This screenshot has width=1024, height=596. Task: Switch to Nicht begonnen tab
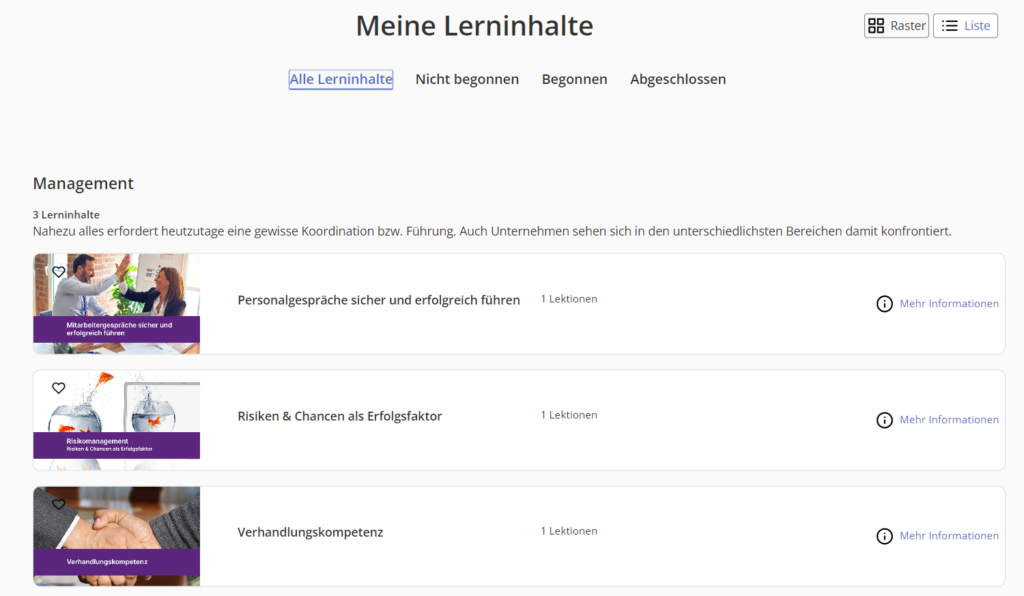tap(467, 79)
